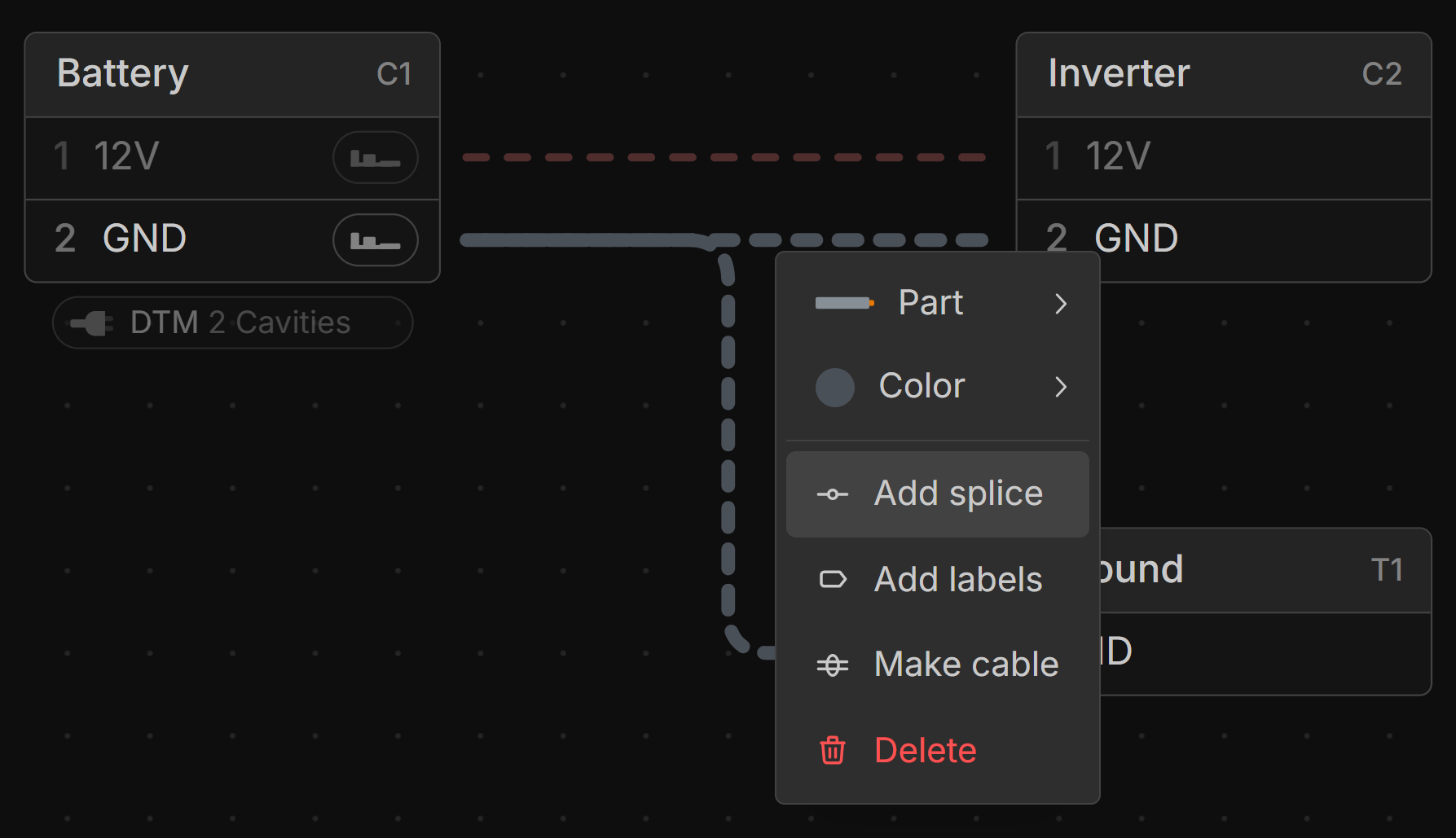Viewport: 1456px width, 838px height.
Task: Click the cable icon beside Make cable
Action: click(832, 665)
